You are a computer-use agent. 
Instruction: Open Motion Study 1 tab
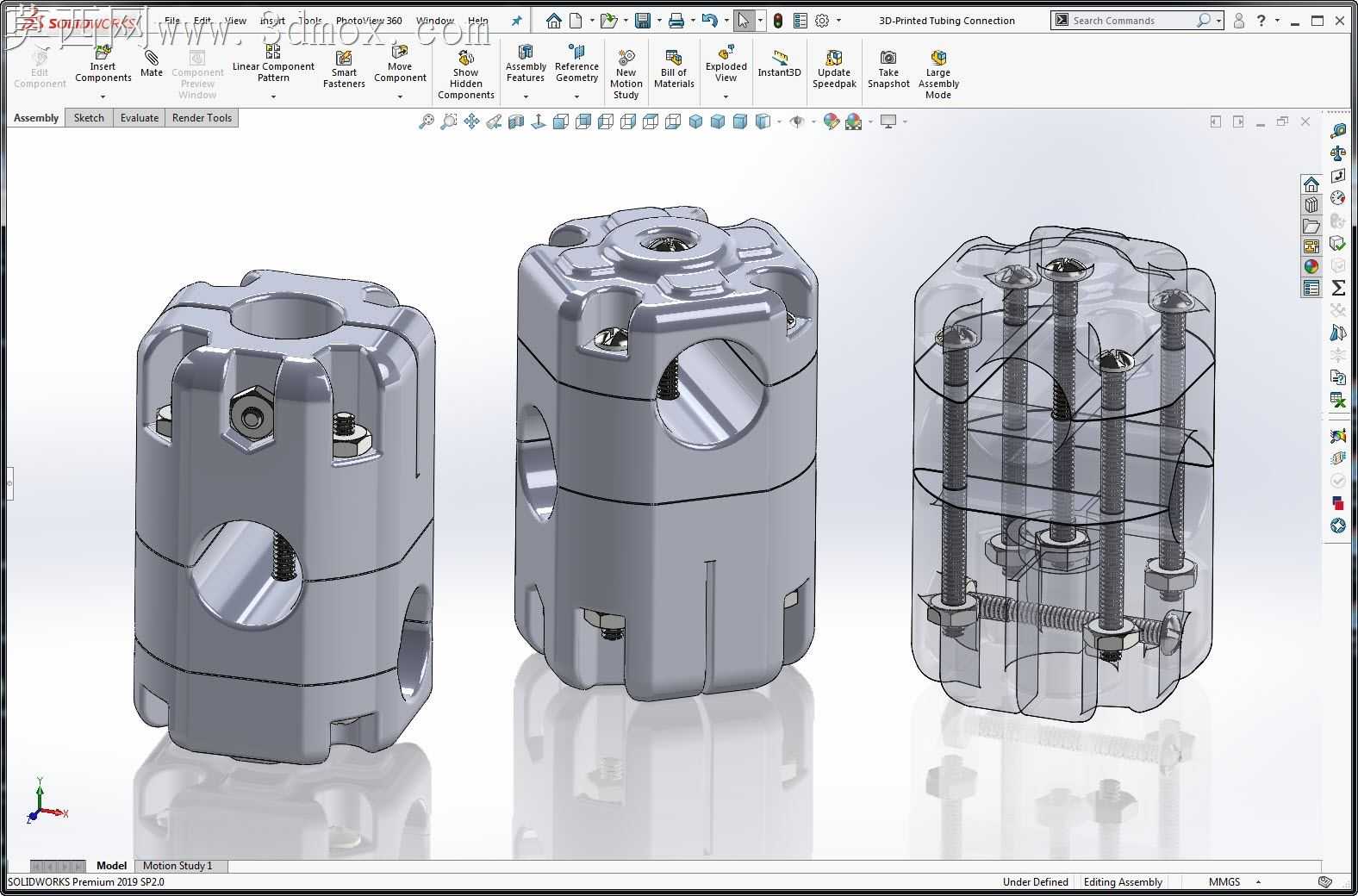click(178, 866)
